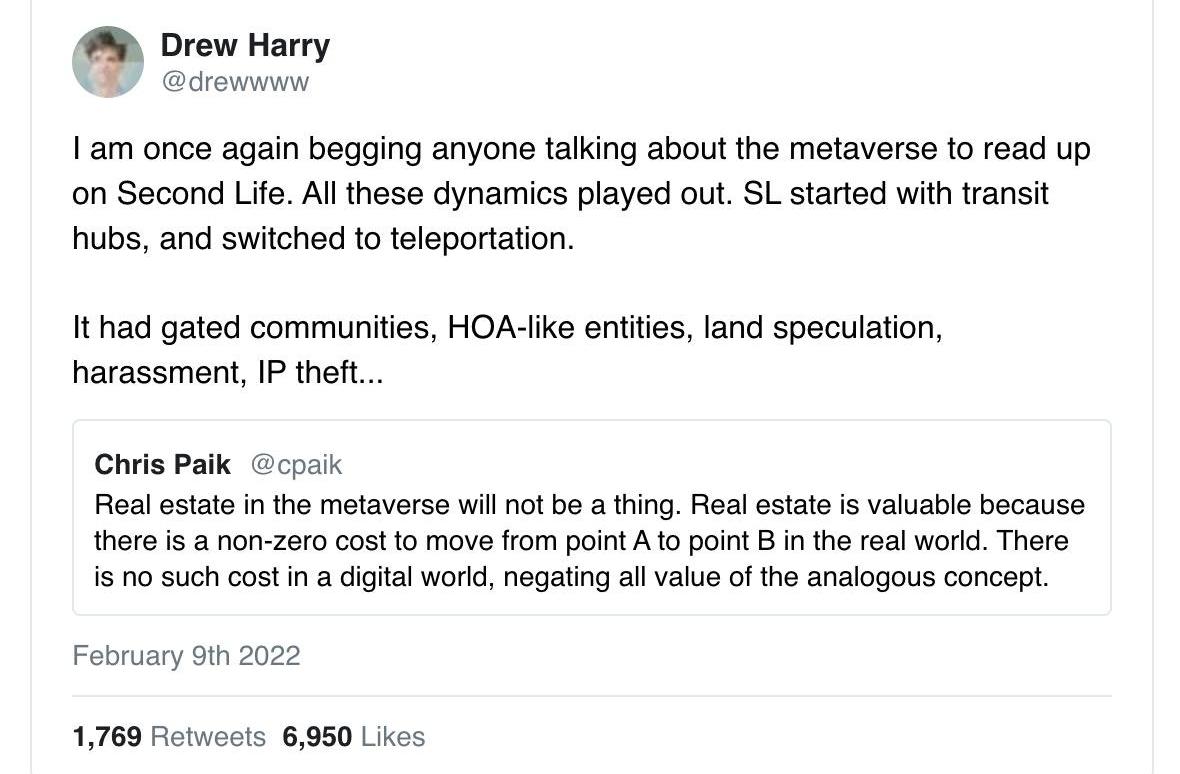View the 6,950 Likes list
The image size is (1180, 774).
(x=354, y=737)
